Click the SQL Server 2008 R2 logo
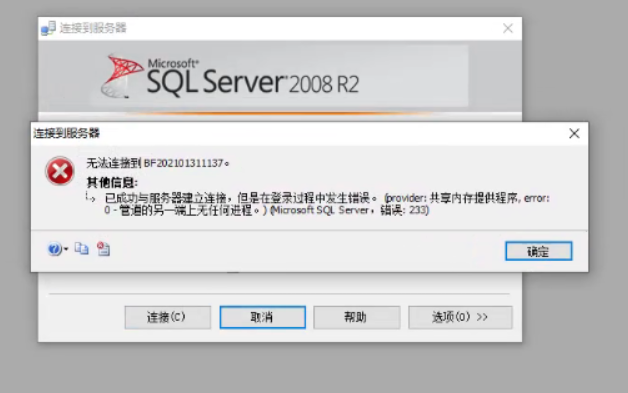 [x=231, y=76]
